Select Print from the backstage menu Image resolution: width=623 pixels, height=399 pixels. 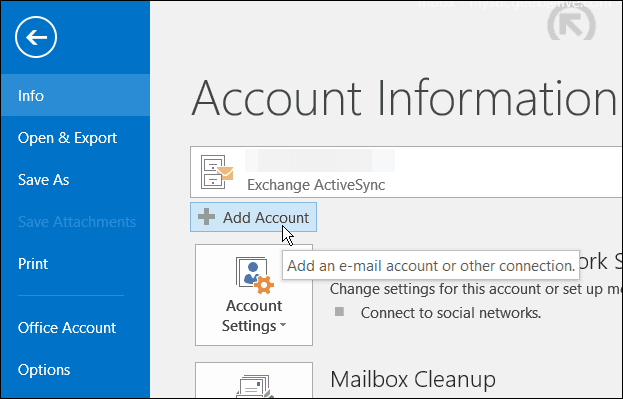[75, 264]
